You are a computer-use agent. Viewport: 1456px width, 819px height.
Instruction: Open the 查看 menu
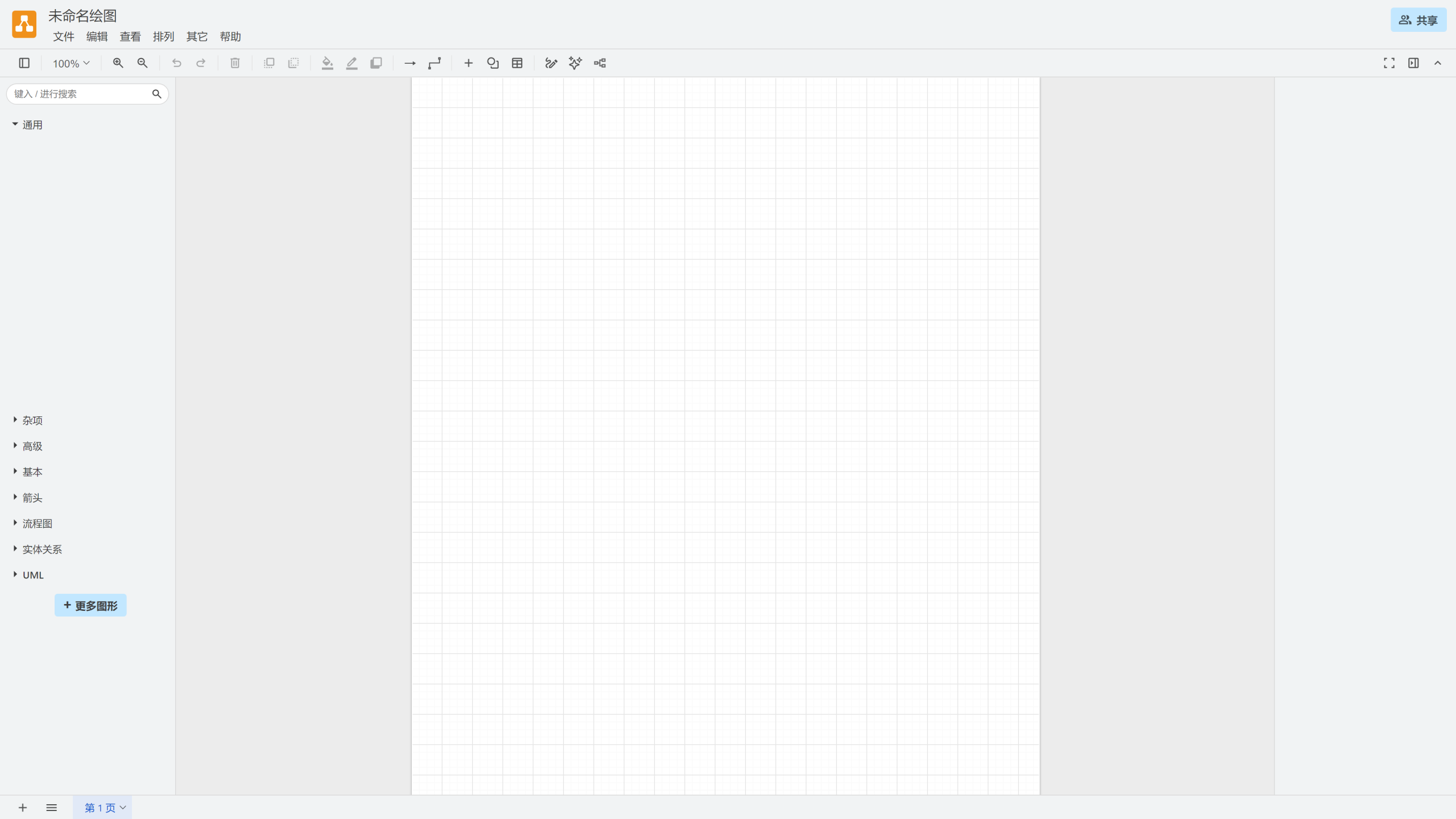(x=130, y=36)
